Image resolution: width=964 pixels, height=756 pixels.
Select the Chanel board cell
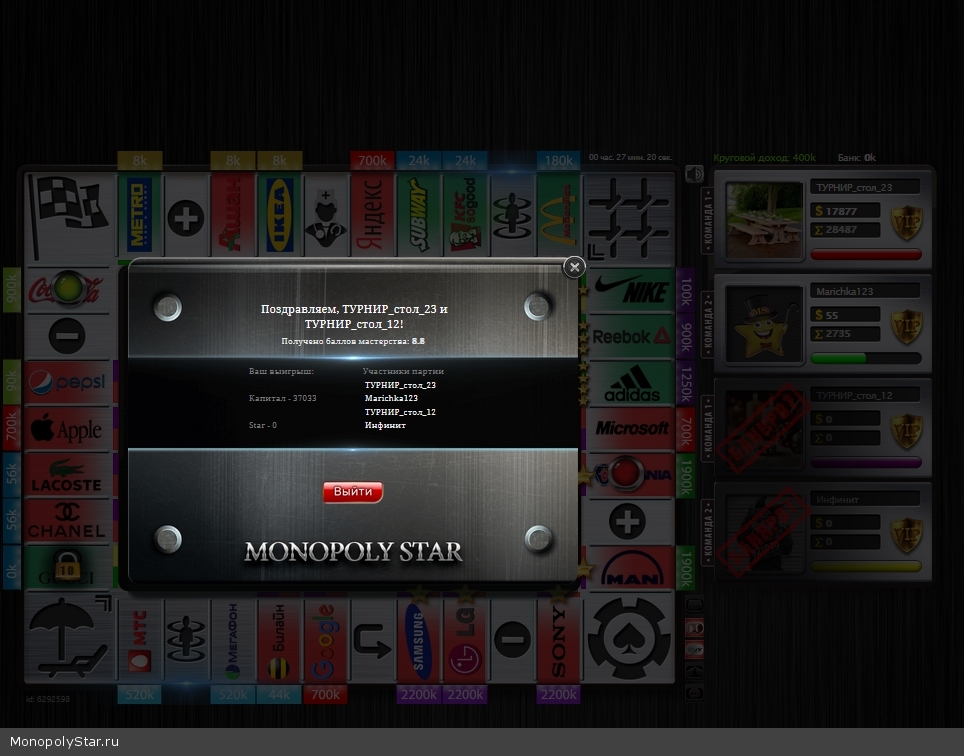point(68,521)
